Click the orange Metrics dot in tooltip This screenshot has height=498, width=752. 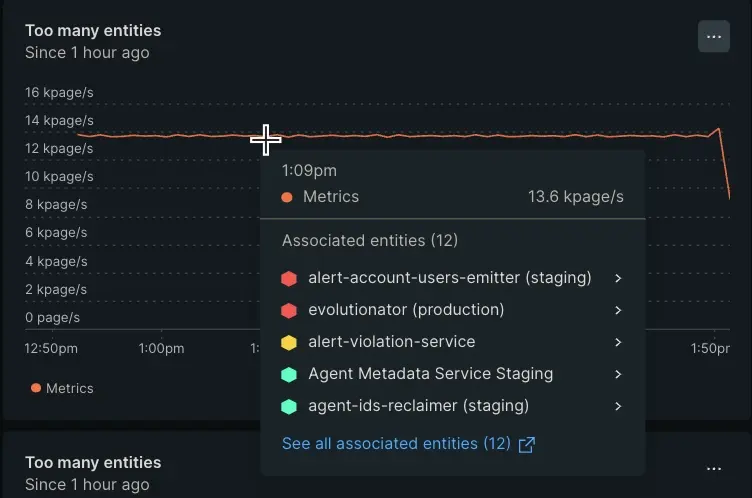click(x=287, y=197)
